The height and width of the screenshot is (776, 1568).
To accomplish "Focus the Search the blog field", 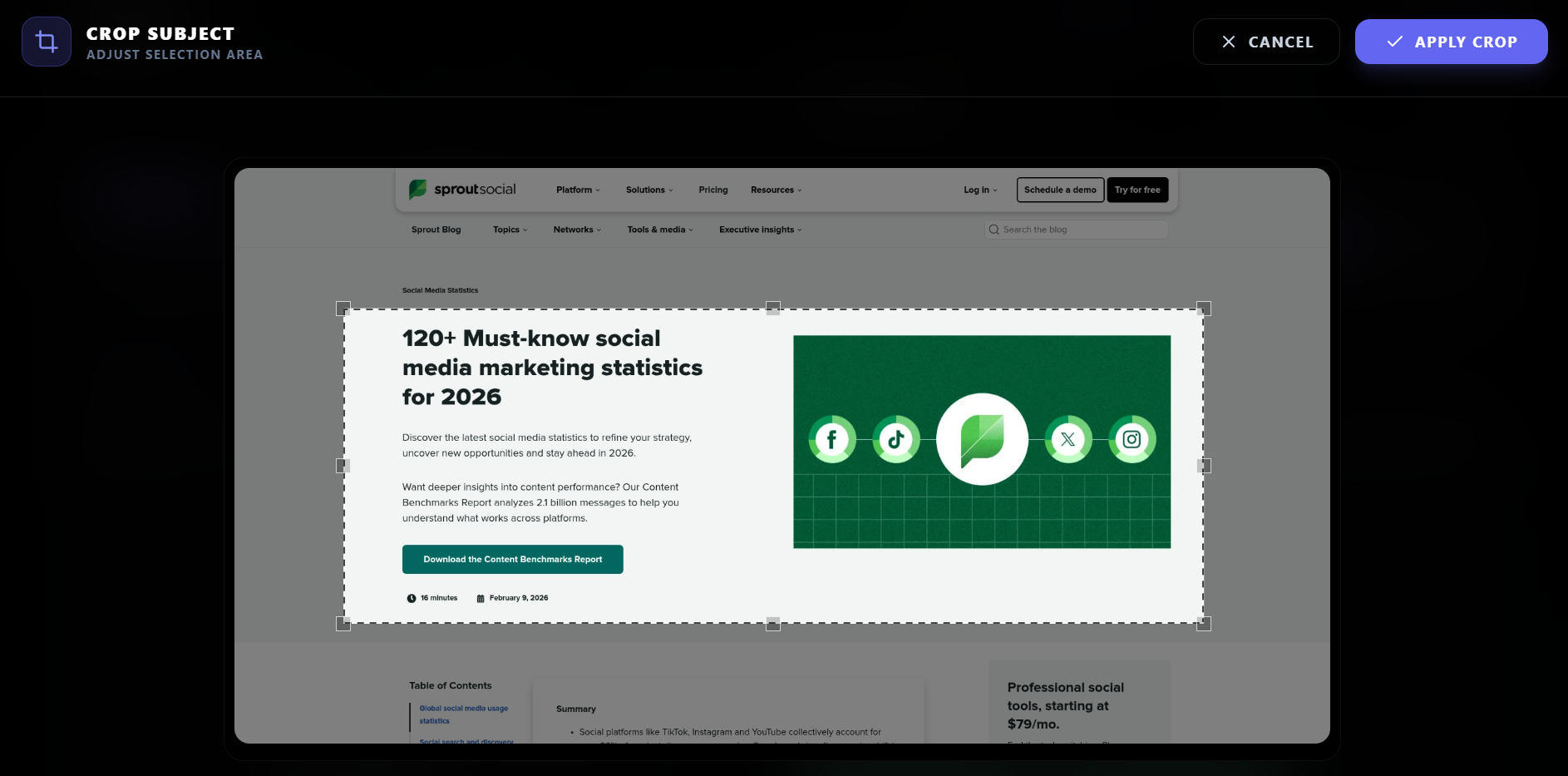I will click(1077, 230).
